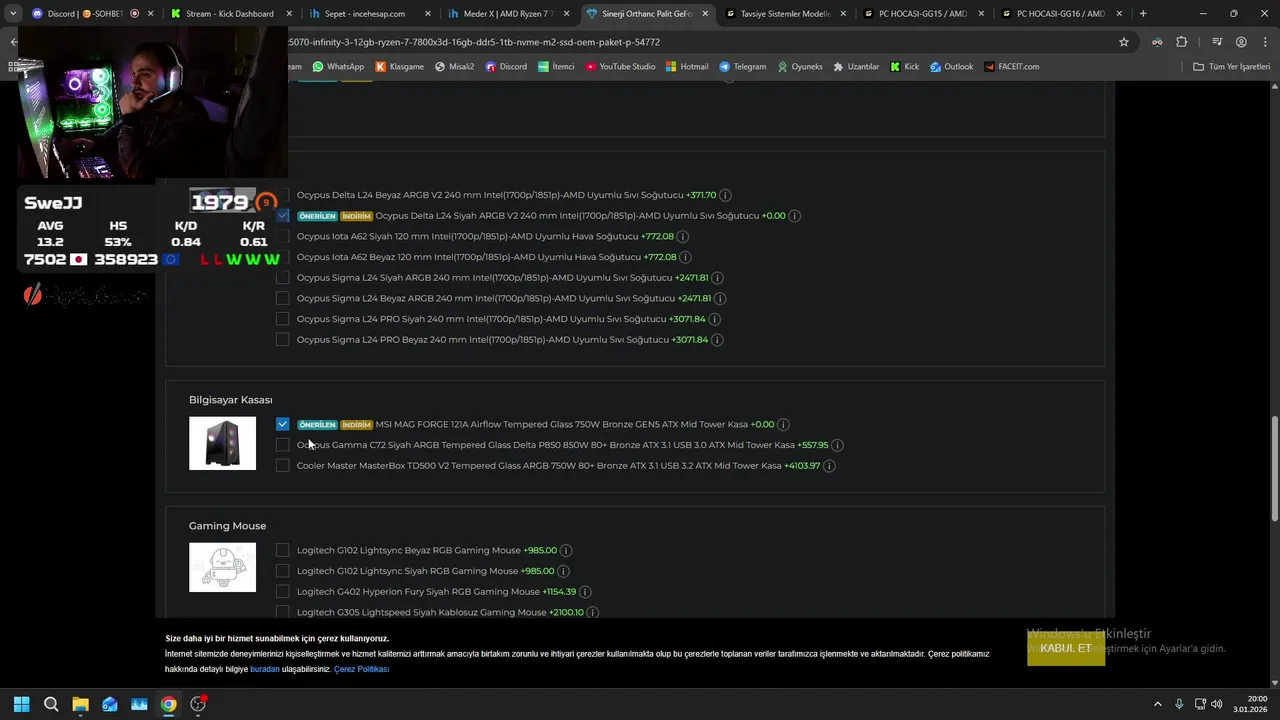Open the Windows Start menu
This screenshot has width=1280, height=720.
21,704
